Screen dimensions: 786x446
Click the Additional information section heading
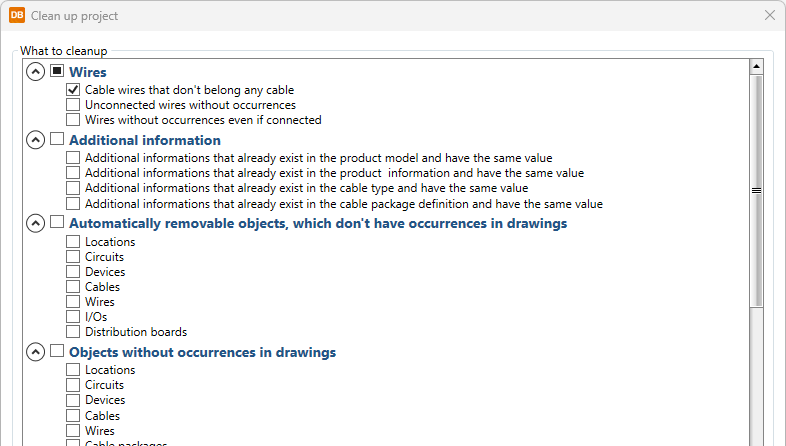145,140
